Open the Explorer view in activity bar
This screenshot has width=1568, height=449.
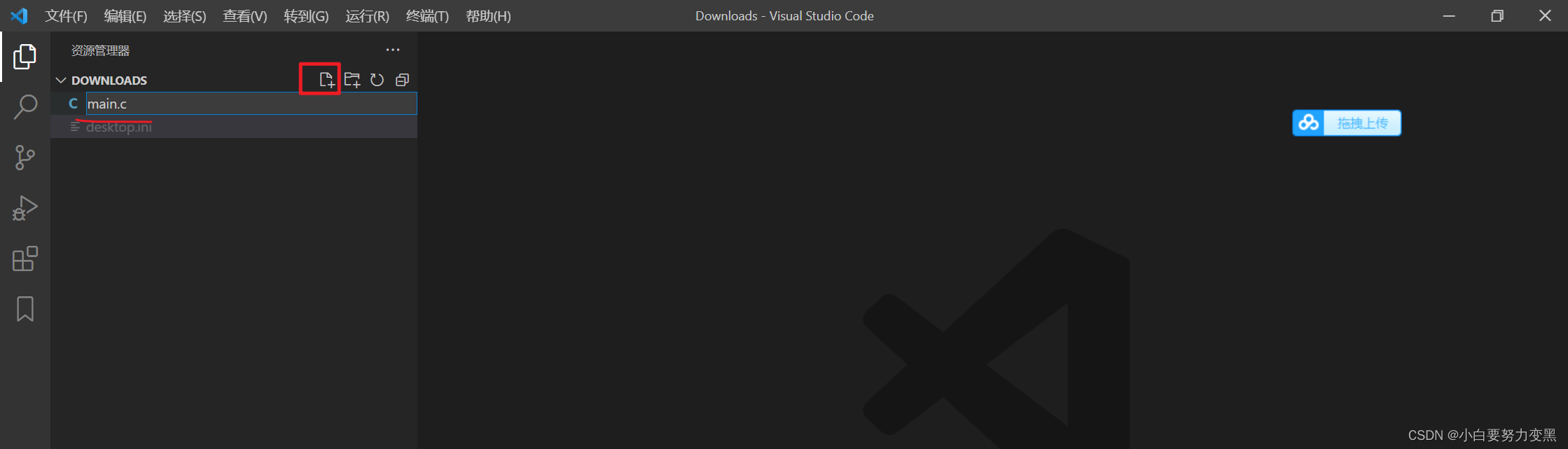pyautogui.click(x=25, y=57)
